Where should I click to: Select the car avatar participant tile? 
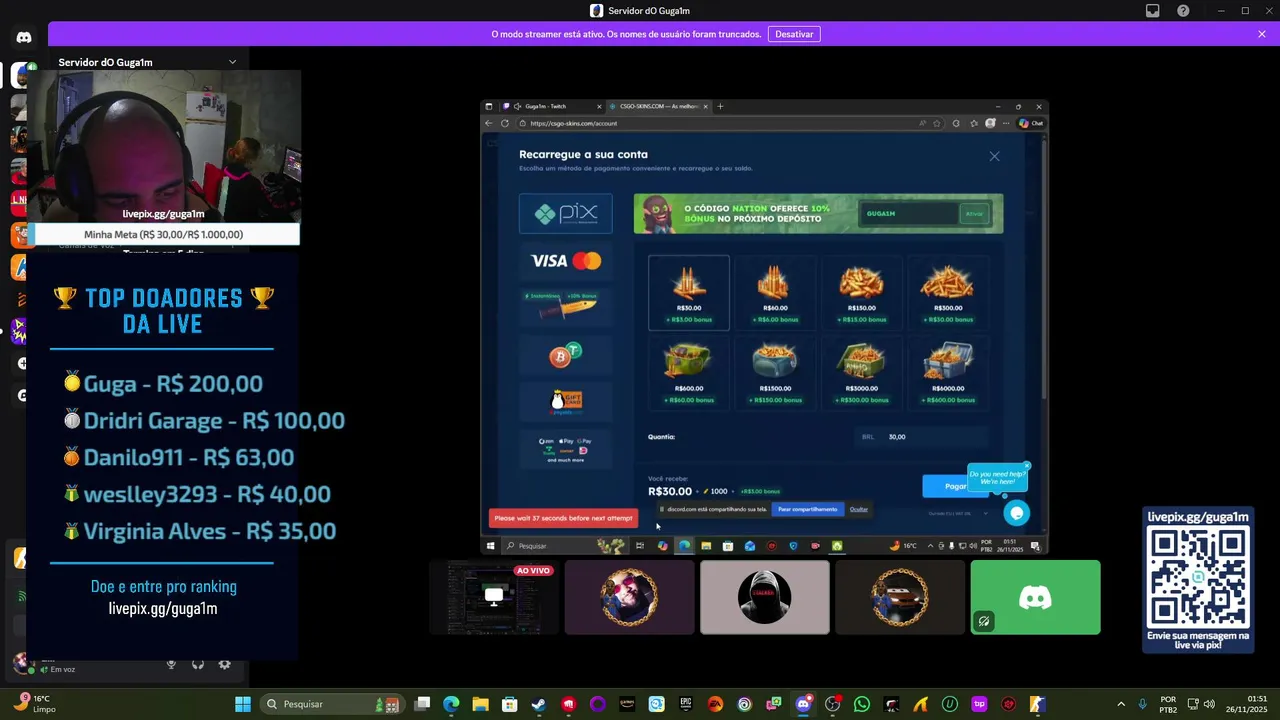tap(900, 597)
